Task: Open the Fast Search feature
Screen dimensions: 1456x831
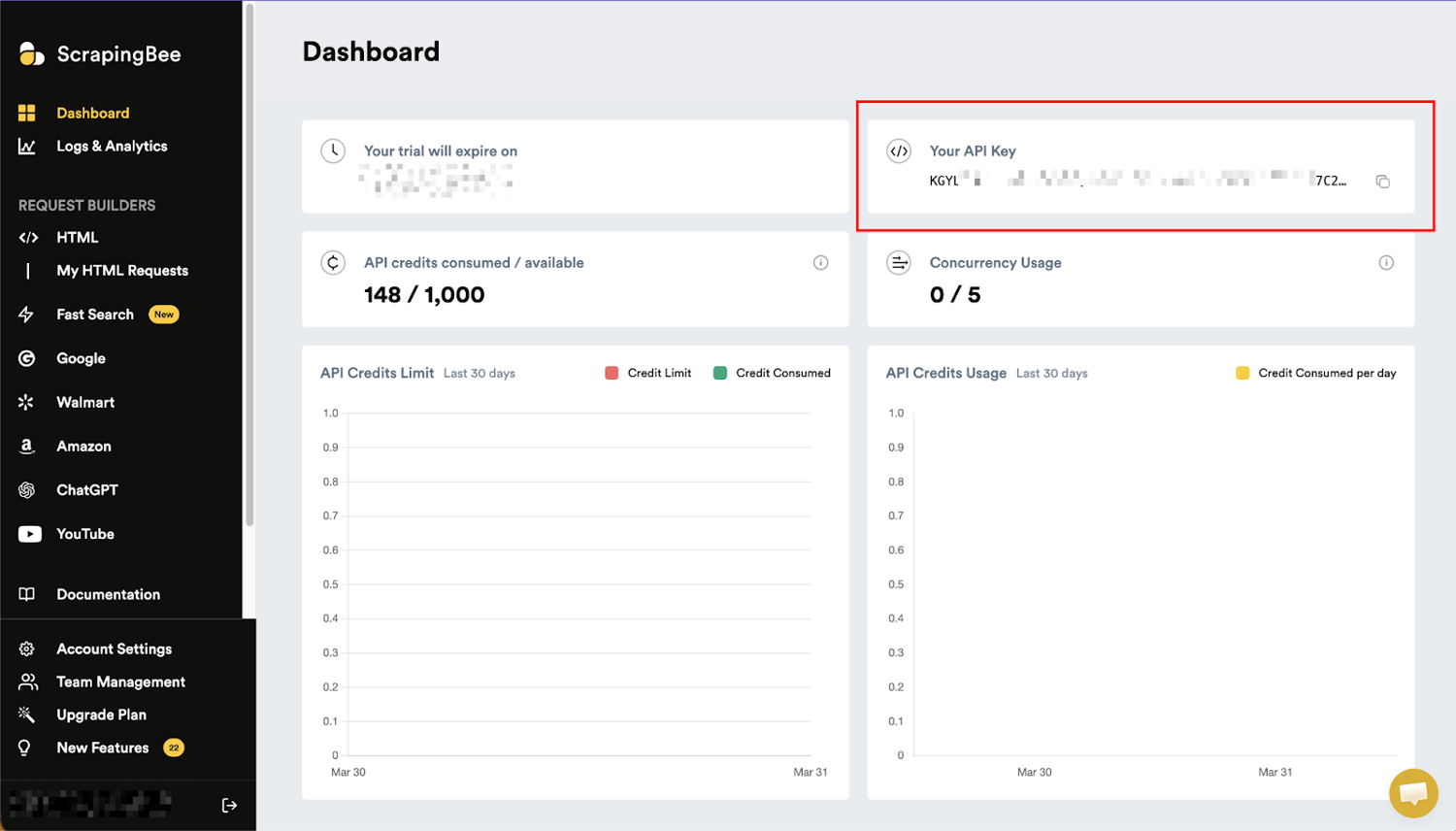Action: pos(95,314)
